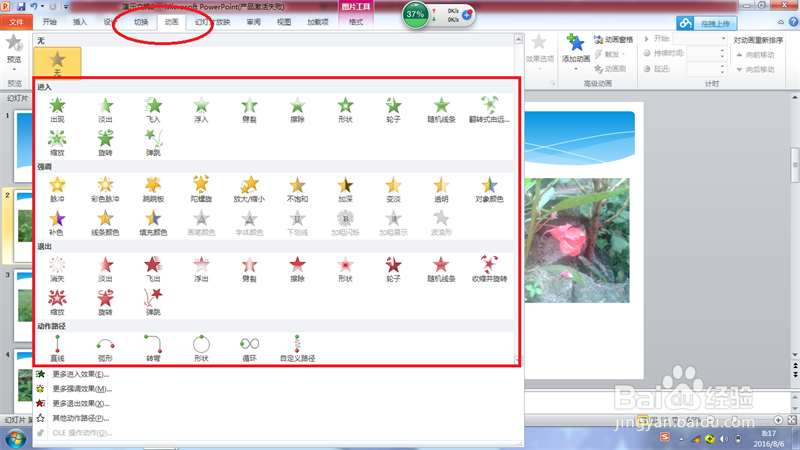
Task: Open the 文件 menu
Action: [x=16, y=22]
